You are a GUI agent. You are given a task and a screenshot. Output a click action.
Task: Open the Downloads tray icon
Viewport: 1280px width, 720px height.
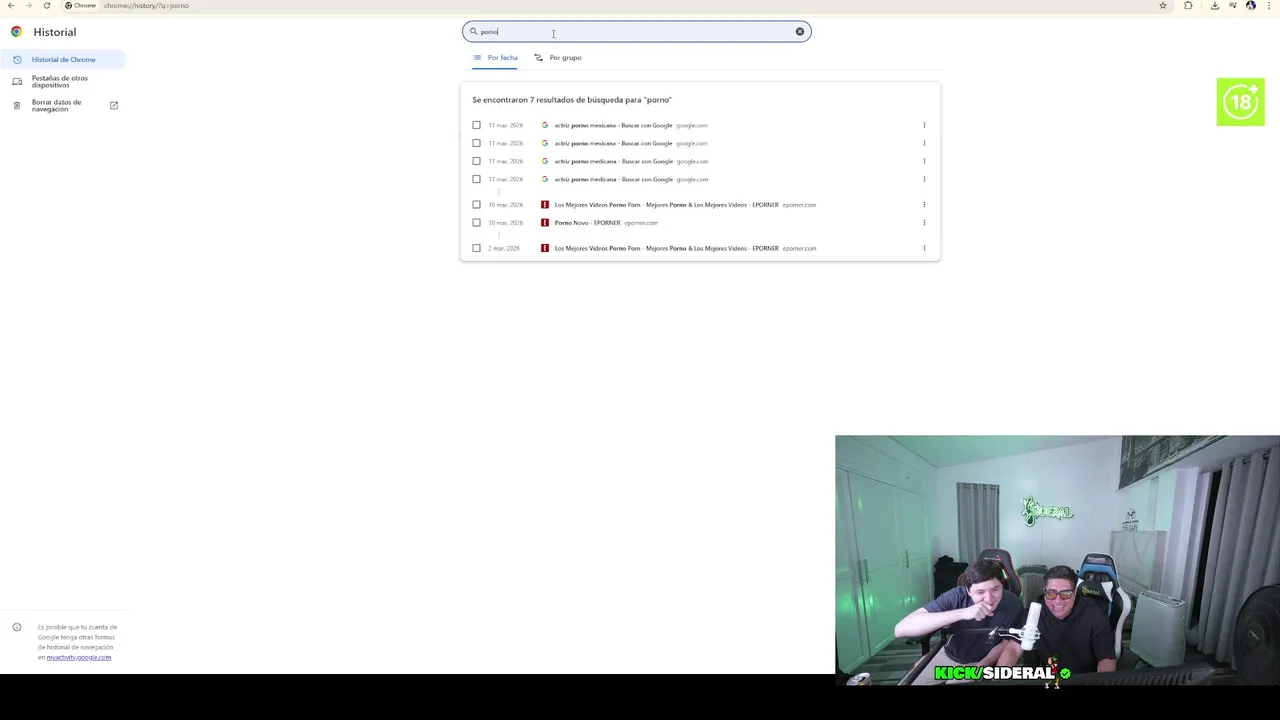point(1215,5)
